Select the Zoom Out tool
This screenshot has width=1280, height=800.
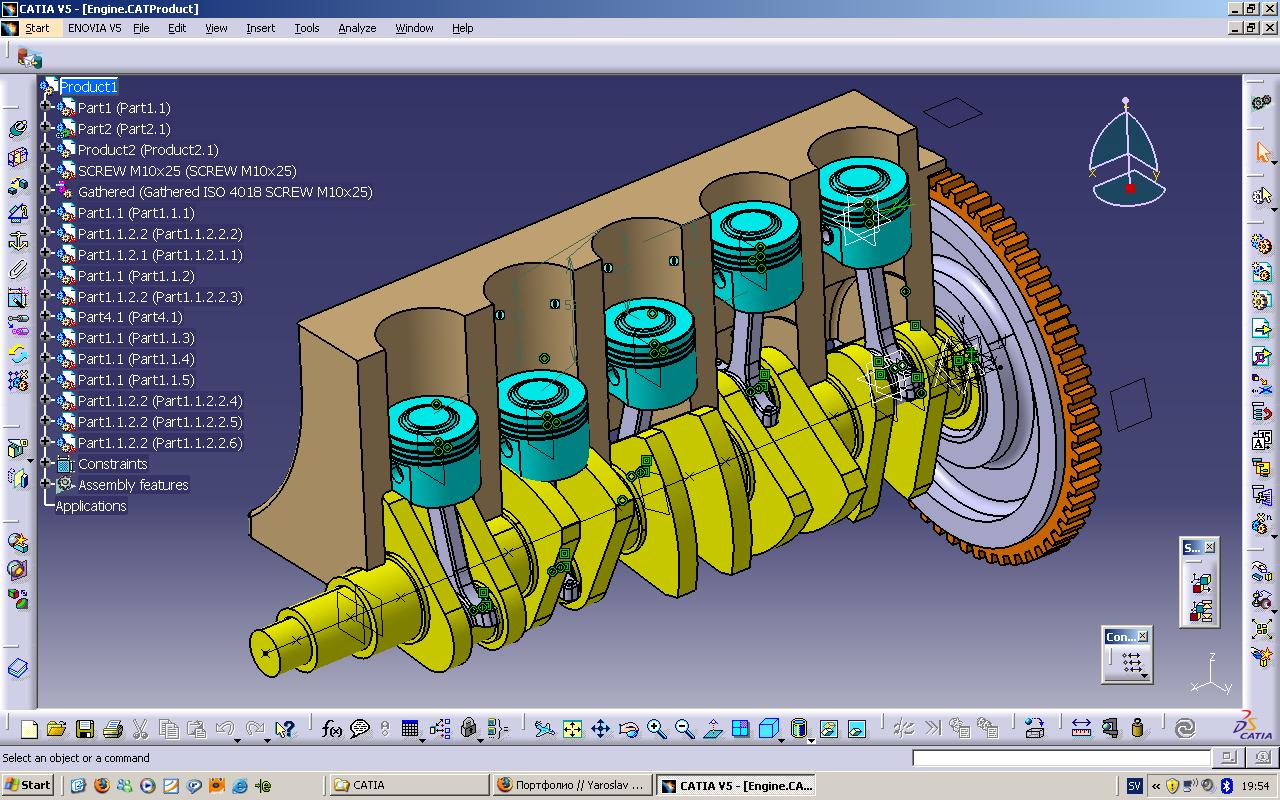683,728
